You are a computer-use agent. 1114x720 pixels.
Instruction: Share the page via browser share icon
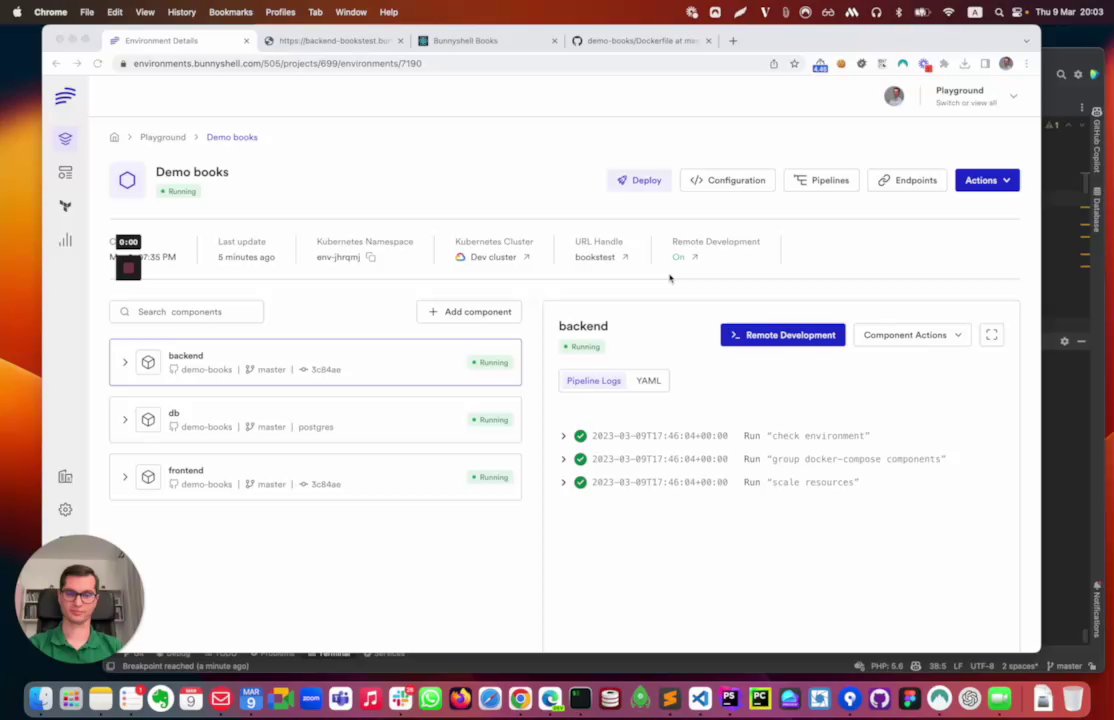click(774, 63)
